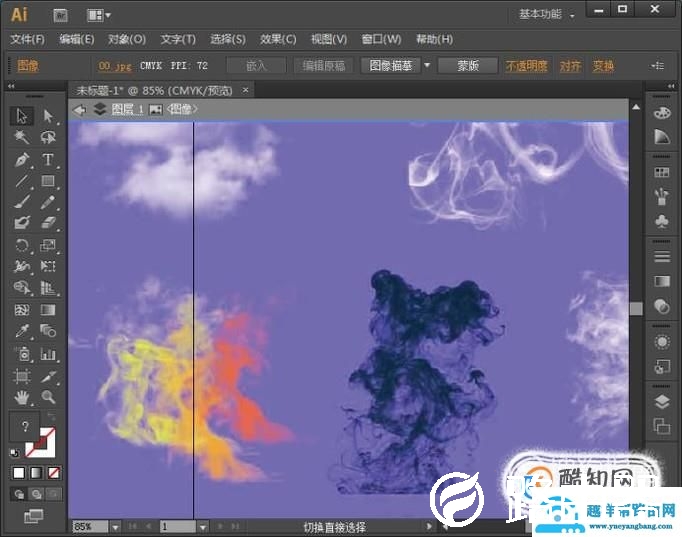Select the Eraser tool
The height and width of the screenshot is (537, 682).
(x=48, y=223)
